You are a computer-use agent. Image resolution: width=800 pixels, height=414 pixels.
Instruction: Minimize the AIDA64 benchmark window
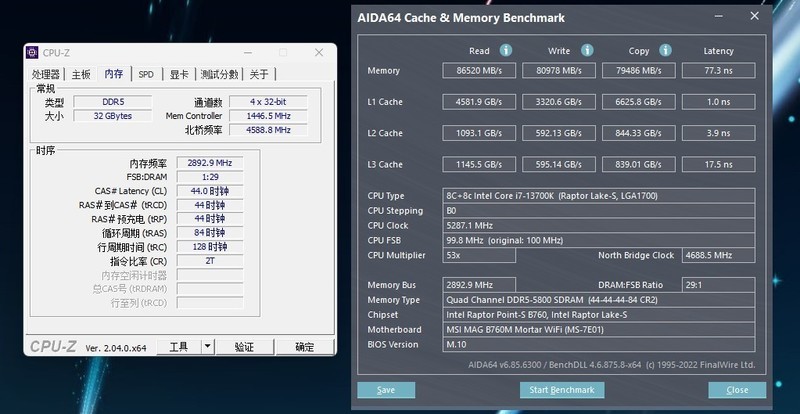[x=719, y=16]
